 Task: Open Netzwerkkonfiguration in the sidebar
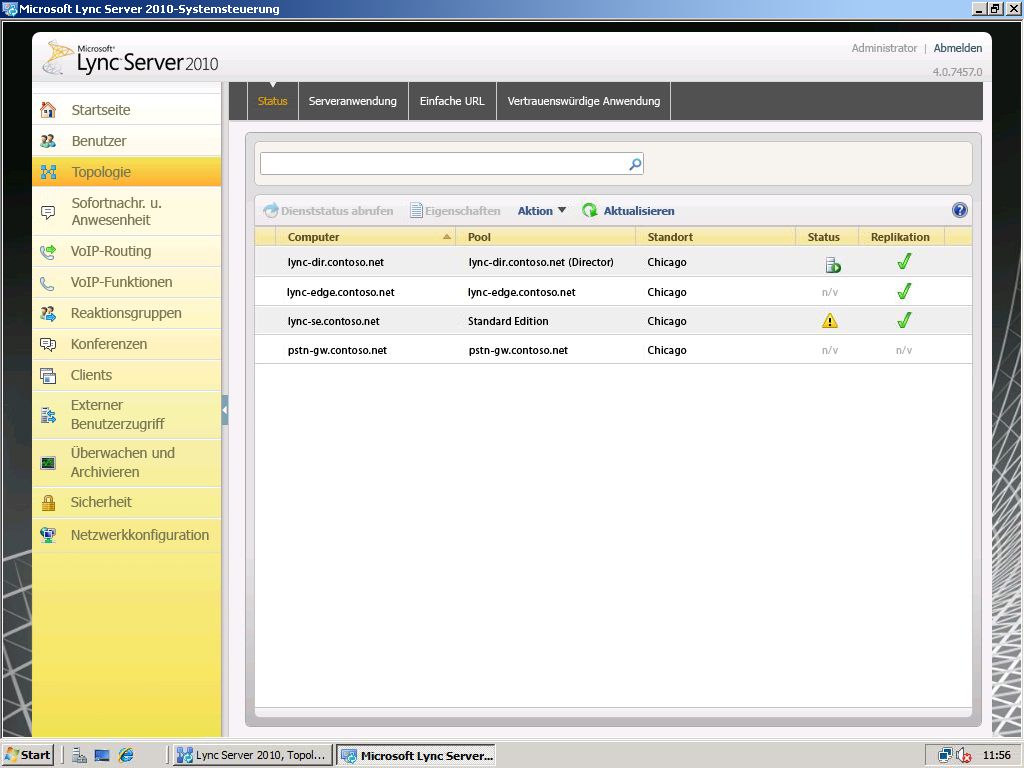(139, 535)
